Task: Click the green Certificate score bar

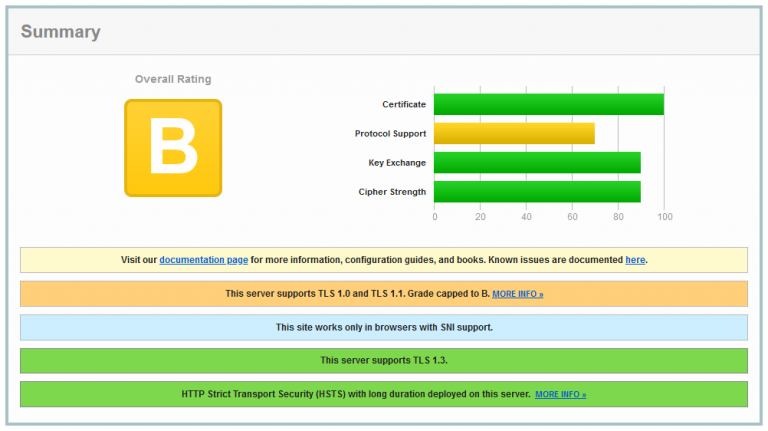Action: click(x=549, y=104)
